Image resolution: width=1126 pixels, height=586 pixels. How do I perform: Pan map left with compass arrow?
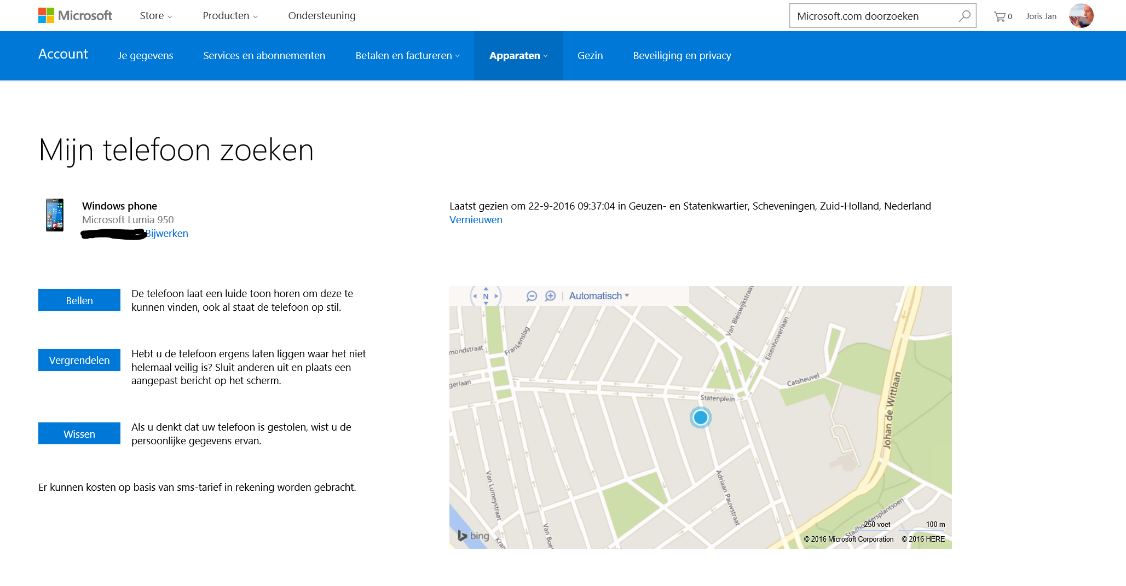pos(475,296)
